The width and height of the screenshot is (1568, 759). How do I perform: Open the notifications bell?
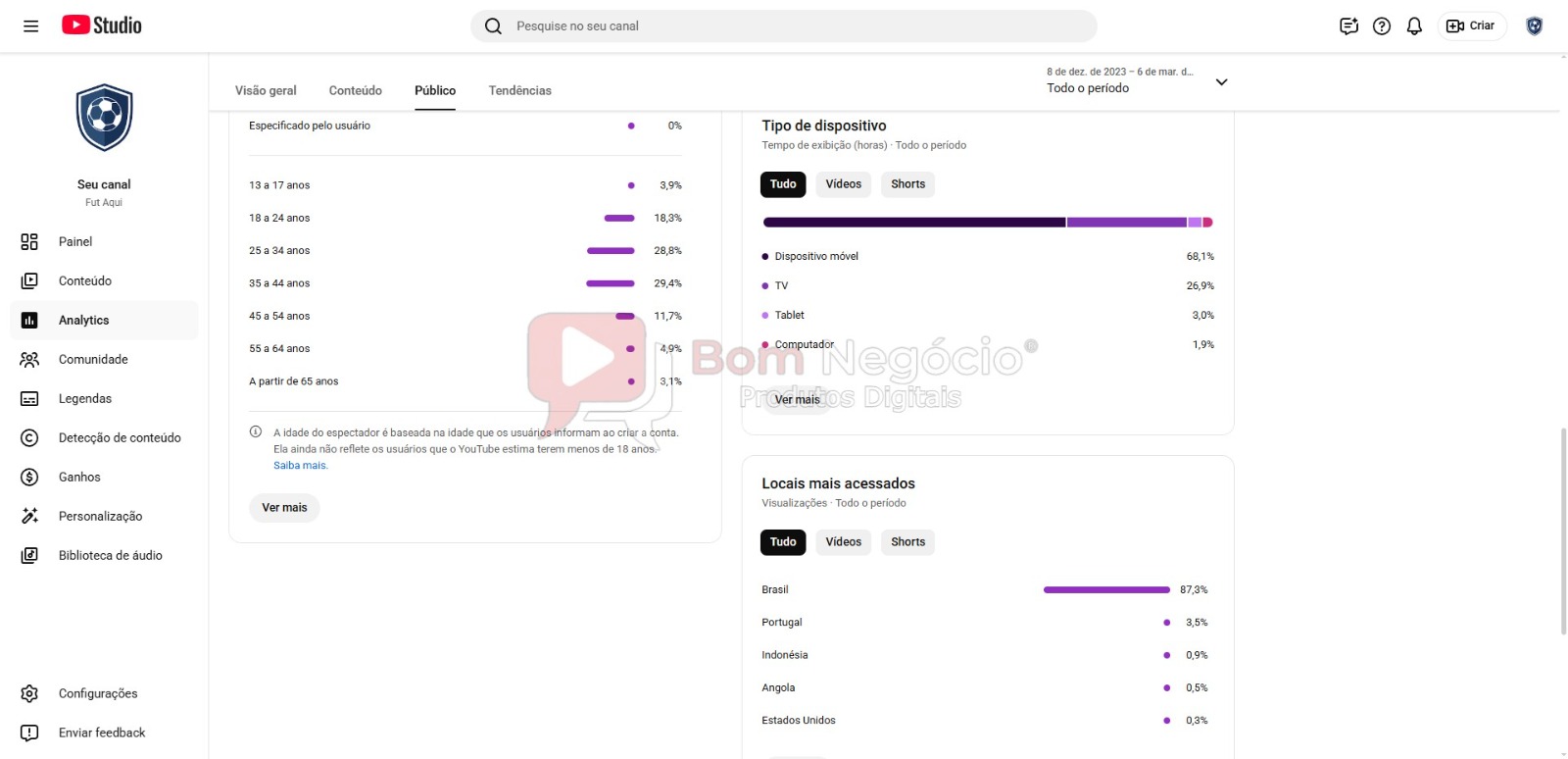tap(1414, 26)
